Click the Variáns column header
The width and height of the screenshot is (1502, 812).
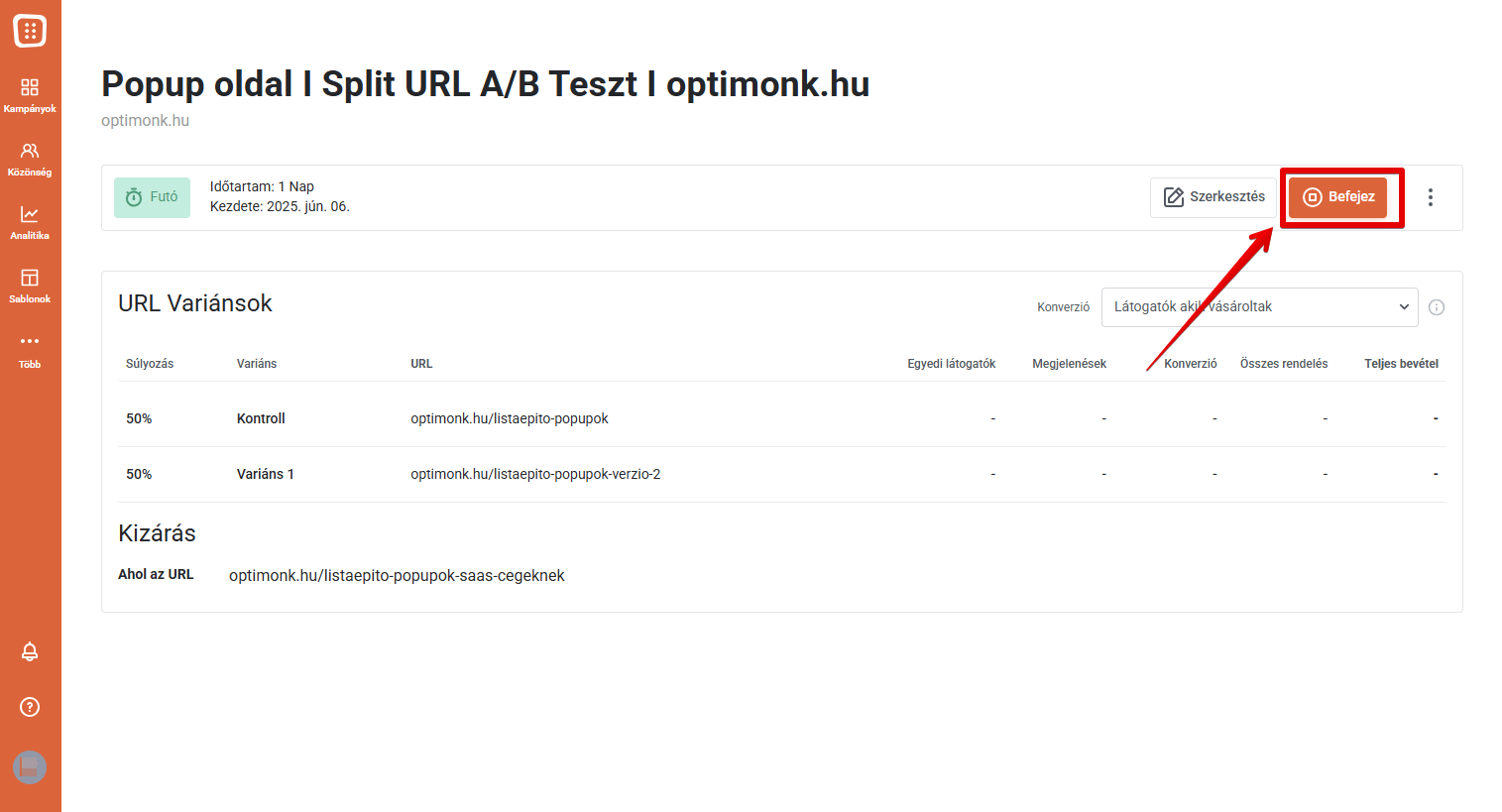pyautogui.click(x=257, y=364)
